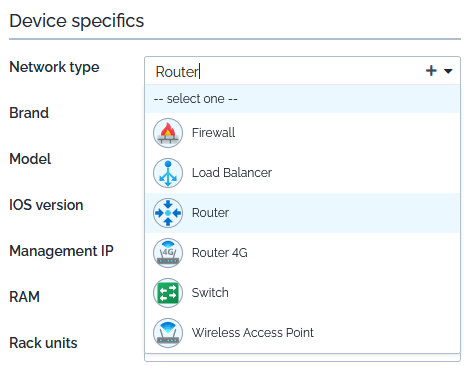Image resolution: width=467 pixels, height=366 pixels.
Task: Click the Model field label
Action: 30,159
